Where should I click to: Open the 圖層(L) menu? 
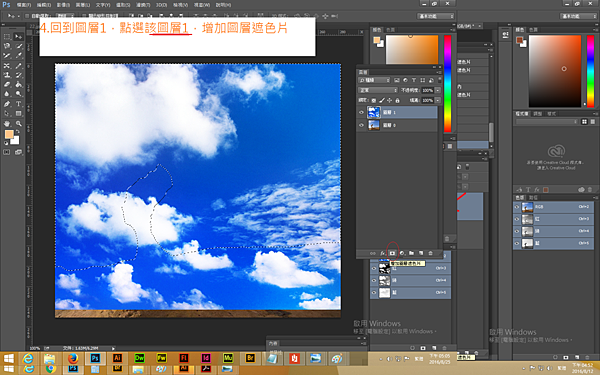coord(83,5)
